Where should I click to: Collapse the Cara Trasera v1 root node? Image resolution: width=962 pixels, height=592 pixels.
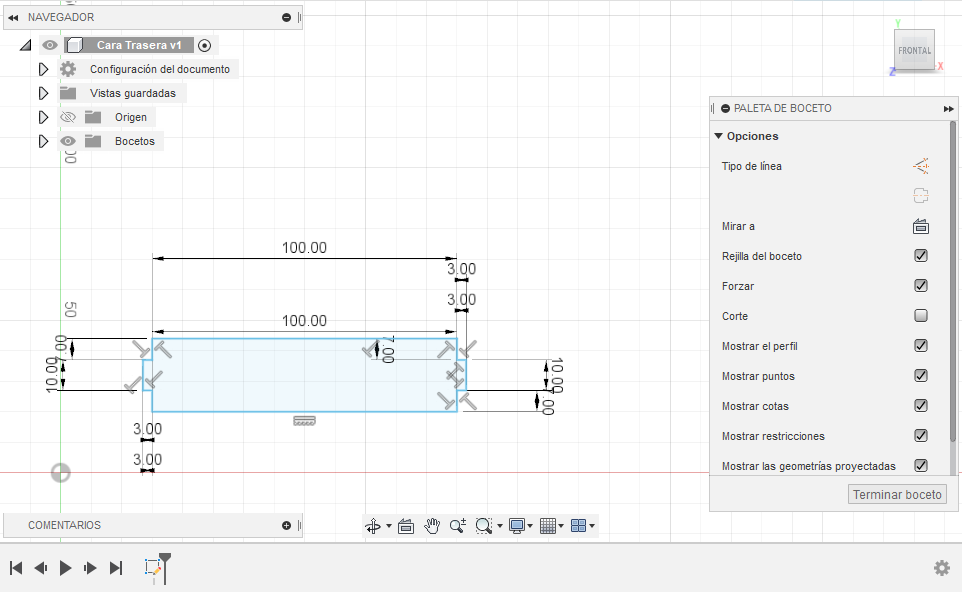pyautogui.click(x=25, y=45)
